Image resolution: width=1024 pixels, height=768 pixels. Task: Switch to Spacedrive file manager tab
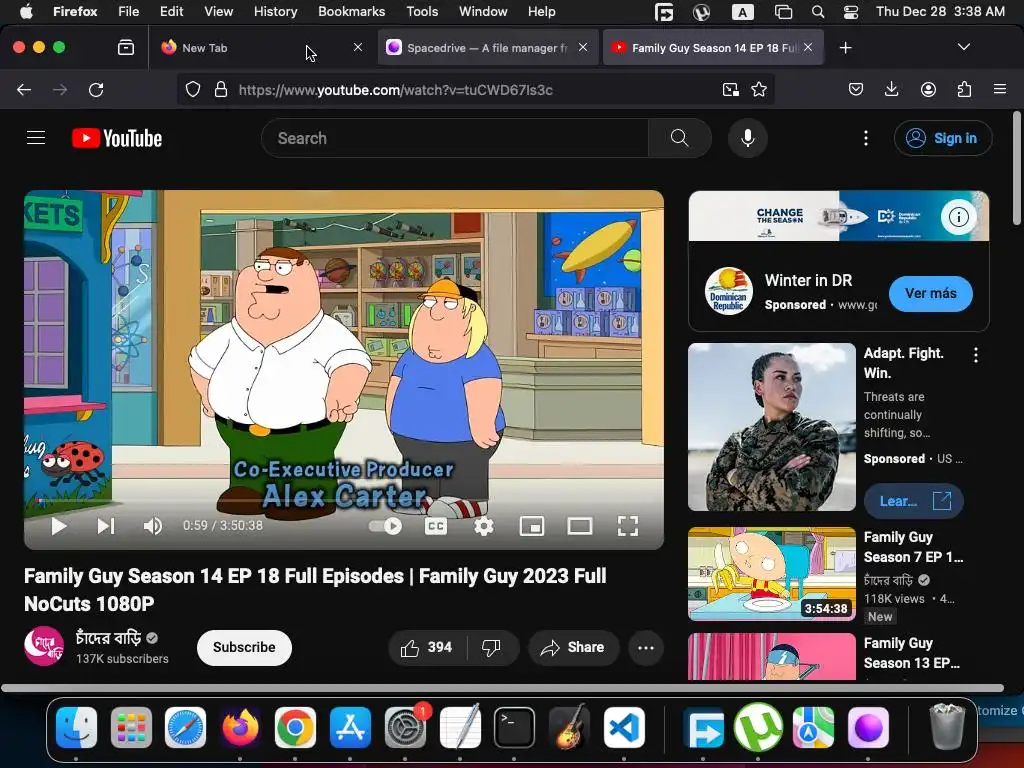click(487, 48)
